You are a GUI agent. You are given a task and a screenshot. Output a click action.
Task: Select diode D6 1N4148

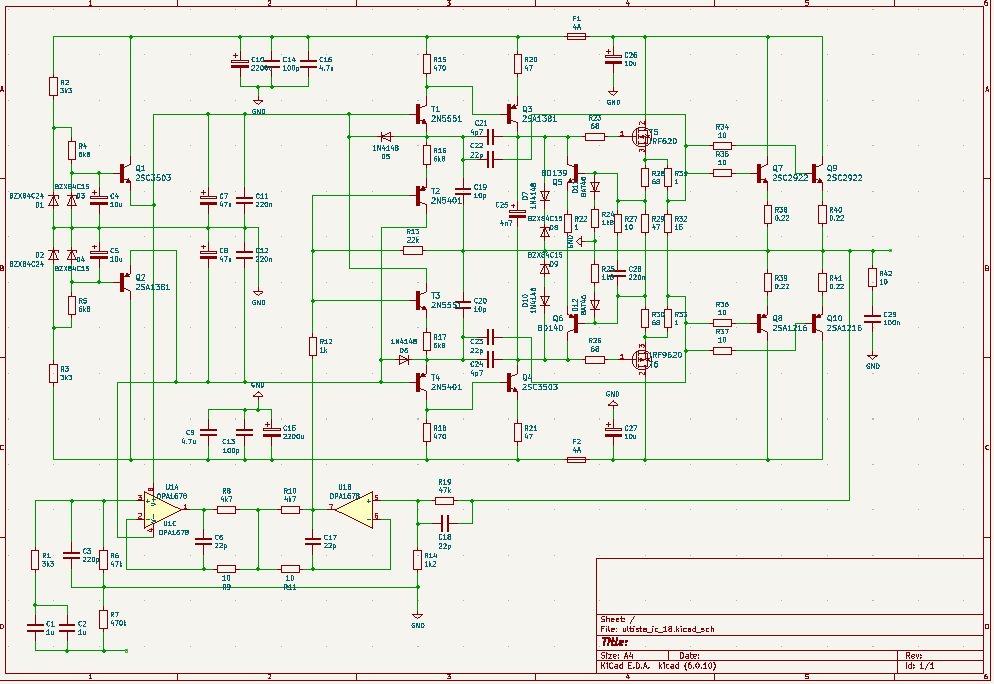(403, 359)
